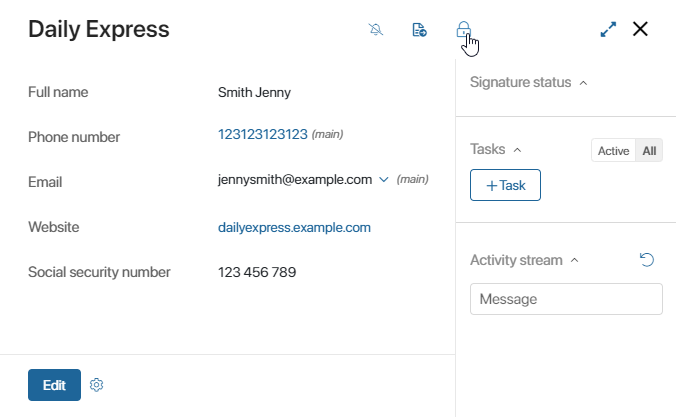Viewport: 676px width, 417px height.
Task: Close the Daily Express card
Action: point(640,29)
